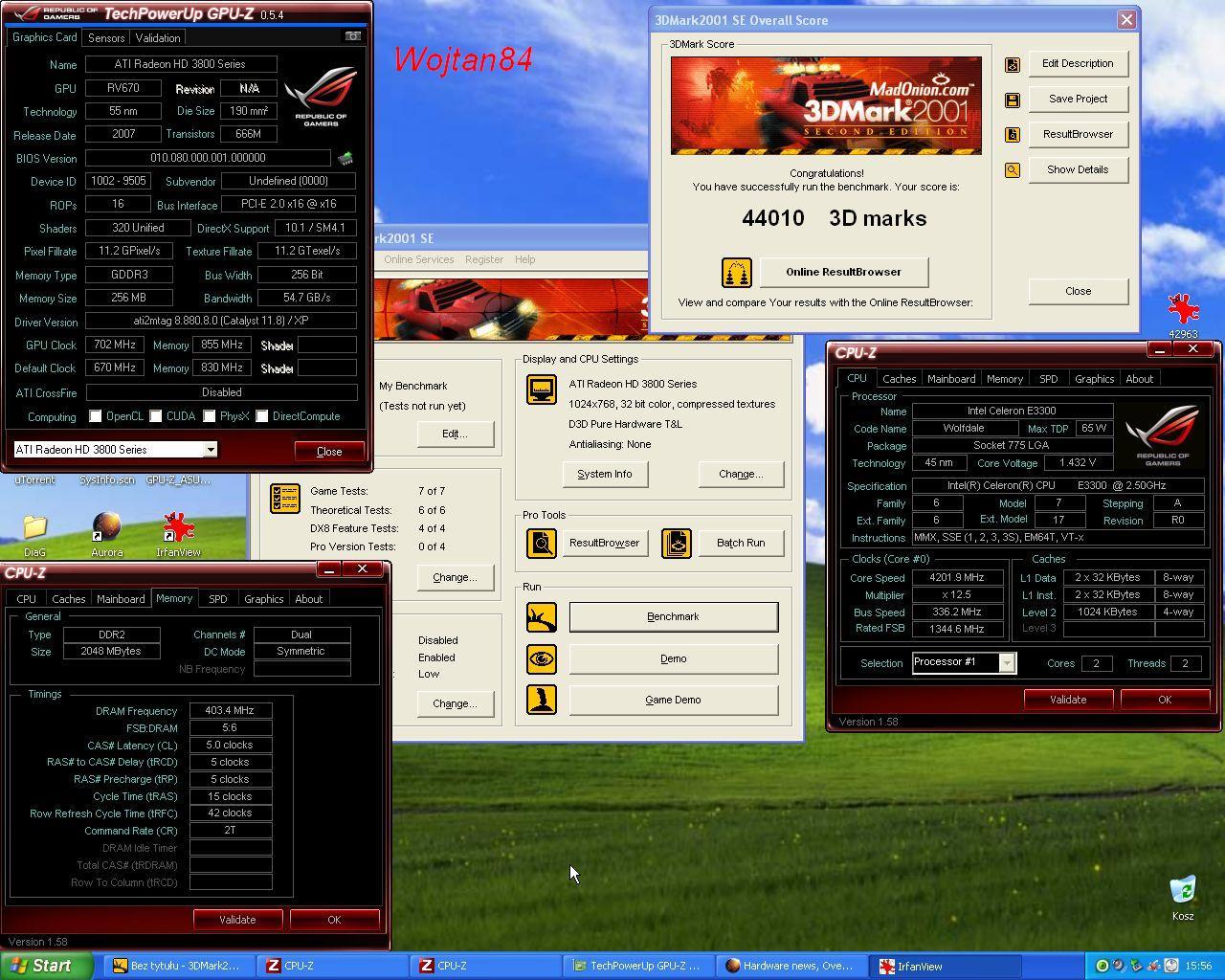Click the Pro Tools ResultBrowser icon
Screen dimensions: 1225x980
click(x=542, y=544)
